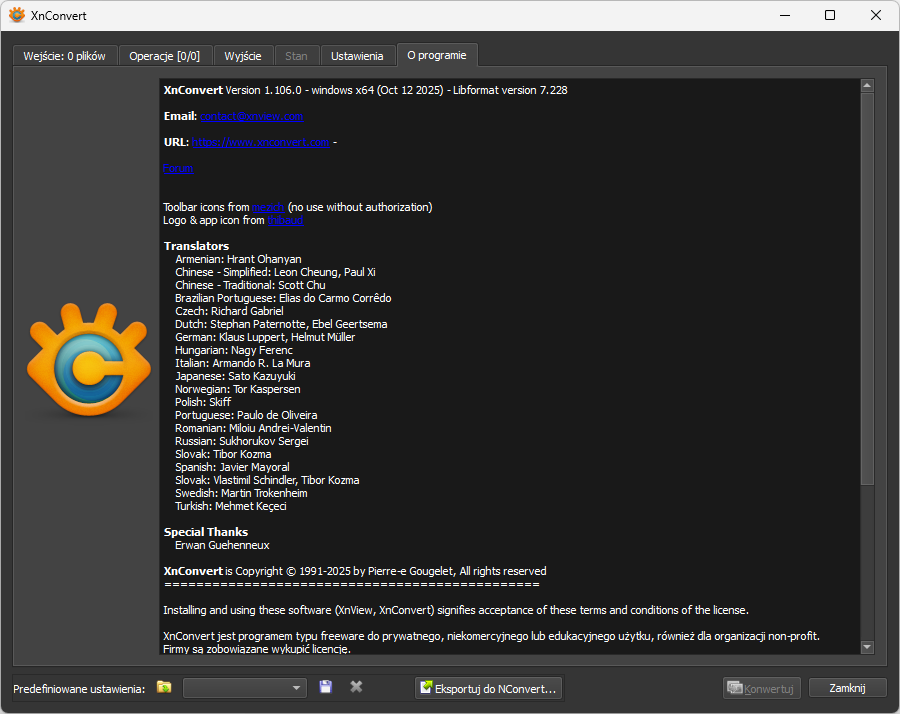Image resolution: width=900 pixels, height=714 pixels.
Task: Open the Operacje [0/0] tab
Action: tap(165, 56)
